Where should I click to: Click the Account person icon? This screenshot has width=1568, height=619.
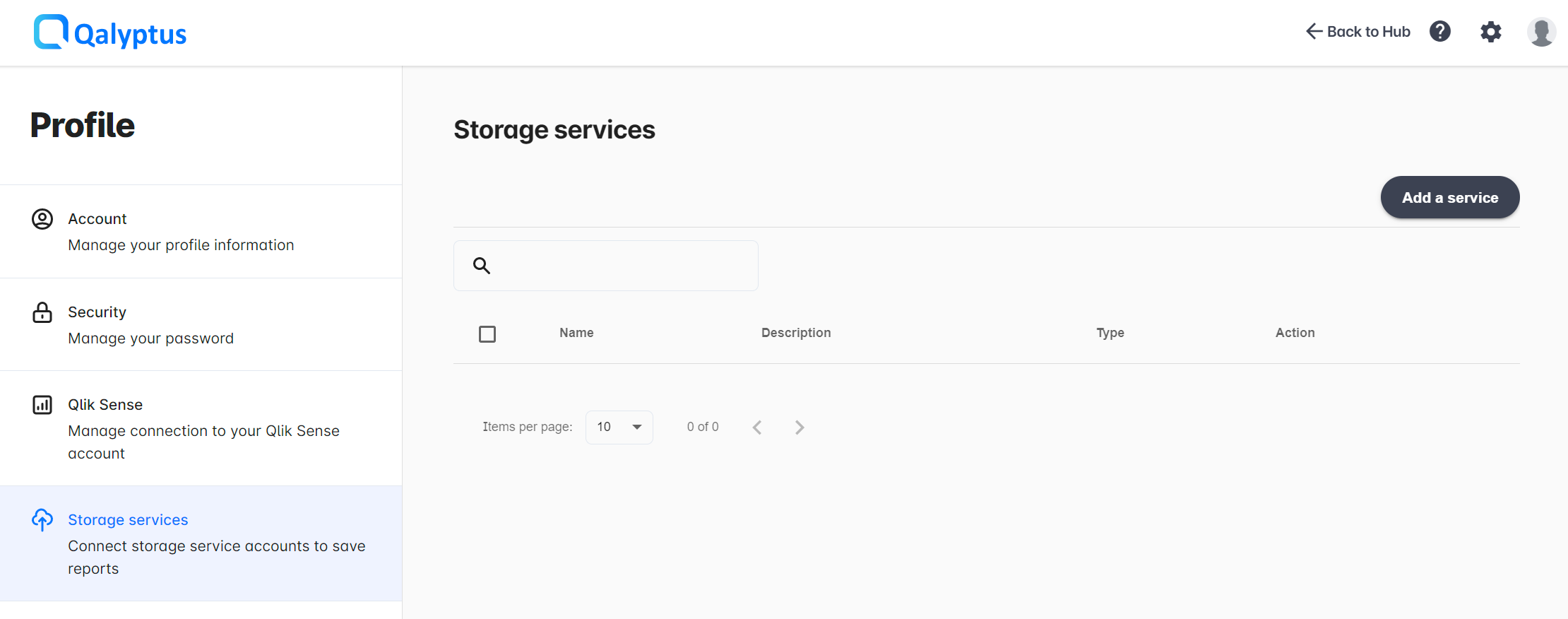[x=42, y=219]
